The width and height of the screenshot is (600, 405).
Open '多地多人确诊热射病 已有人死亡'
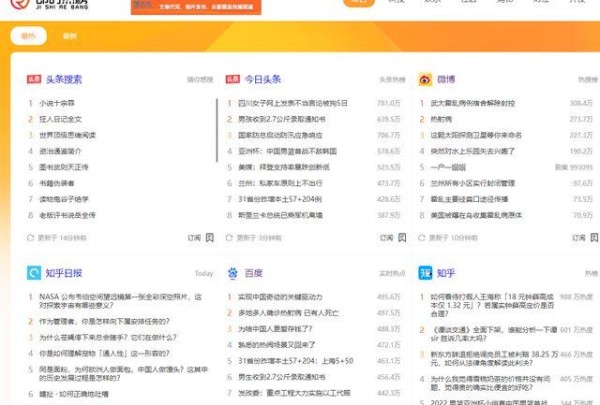tap(289, 313)
